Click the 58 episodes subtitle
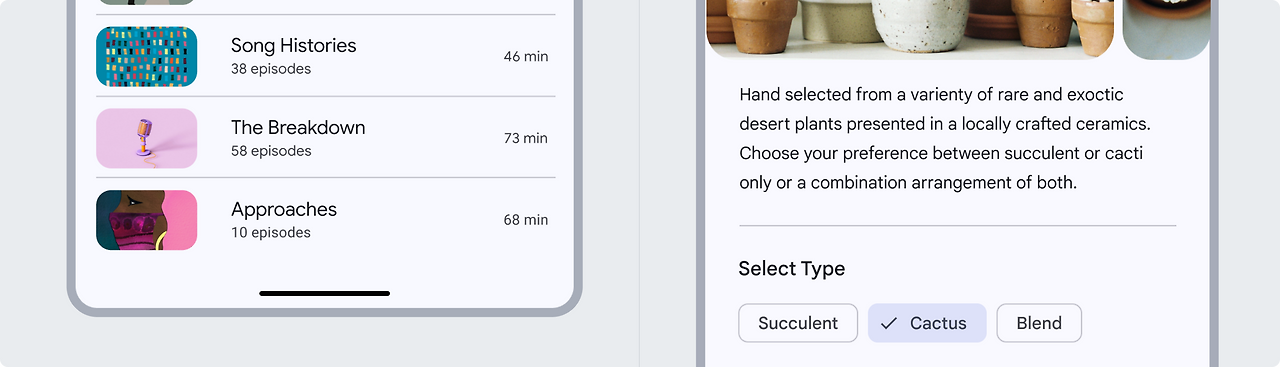The width and height of the screenshot is (1280, 367). [x=271, y=151]
